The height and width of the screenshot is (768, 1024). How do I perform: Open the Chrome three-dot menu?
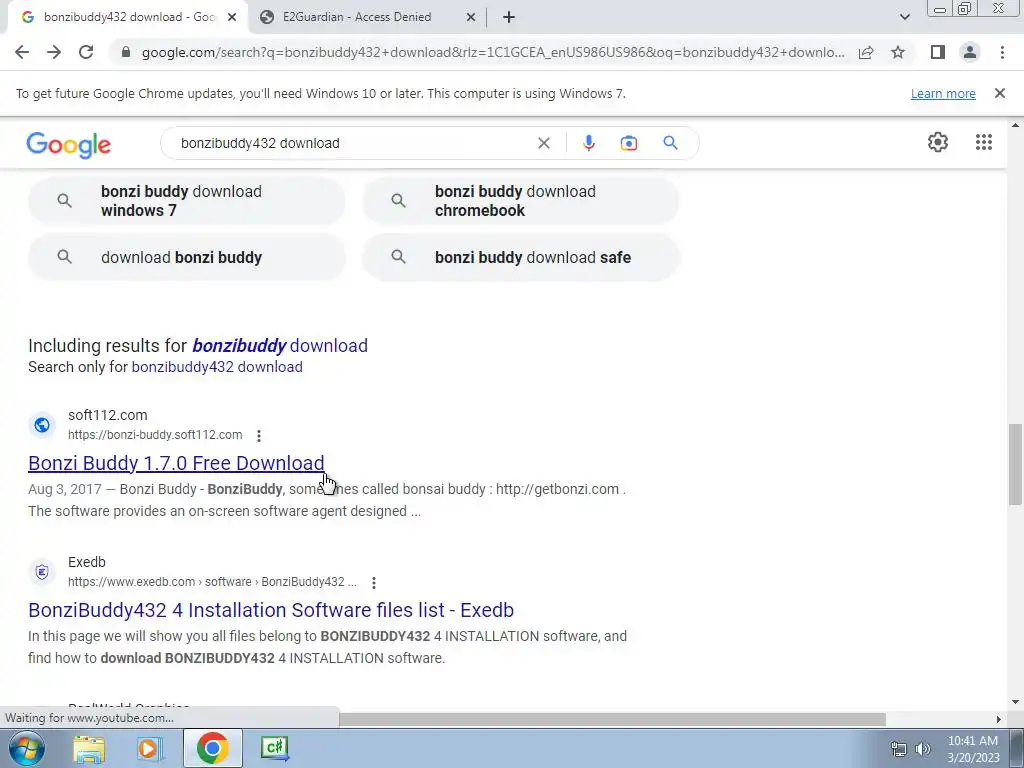point(1002,52)
